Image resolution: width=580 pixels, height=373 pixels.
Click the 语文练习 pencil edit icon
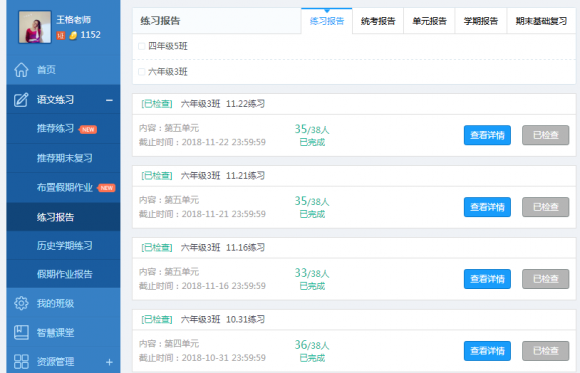[21, 100]
